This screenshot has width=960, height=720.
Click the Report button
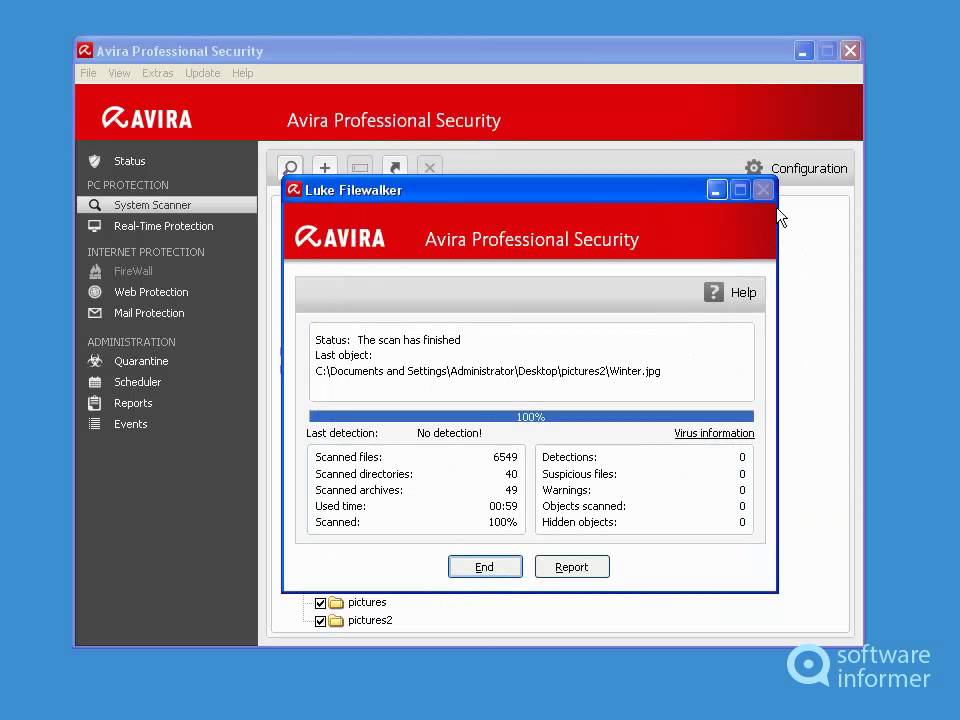[x=572, y=566]
